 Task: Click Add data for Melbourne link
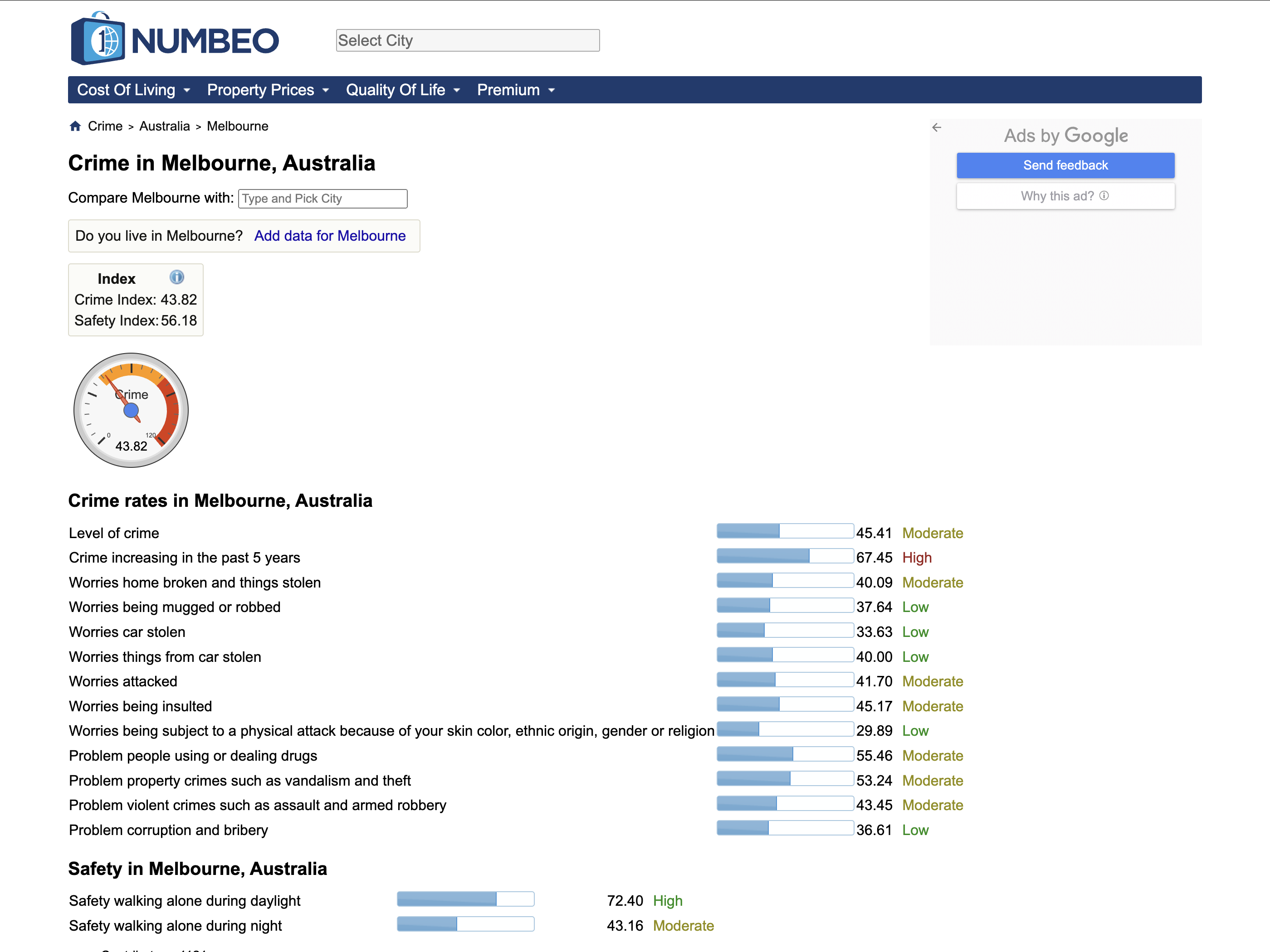pyautogui.click(x=330, y=236)
